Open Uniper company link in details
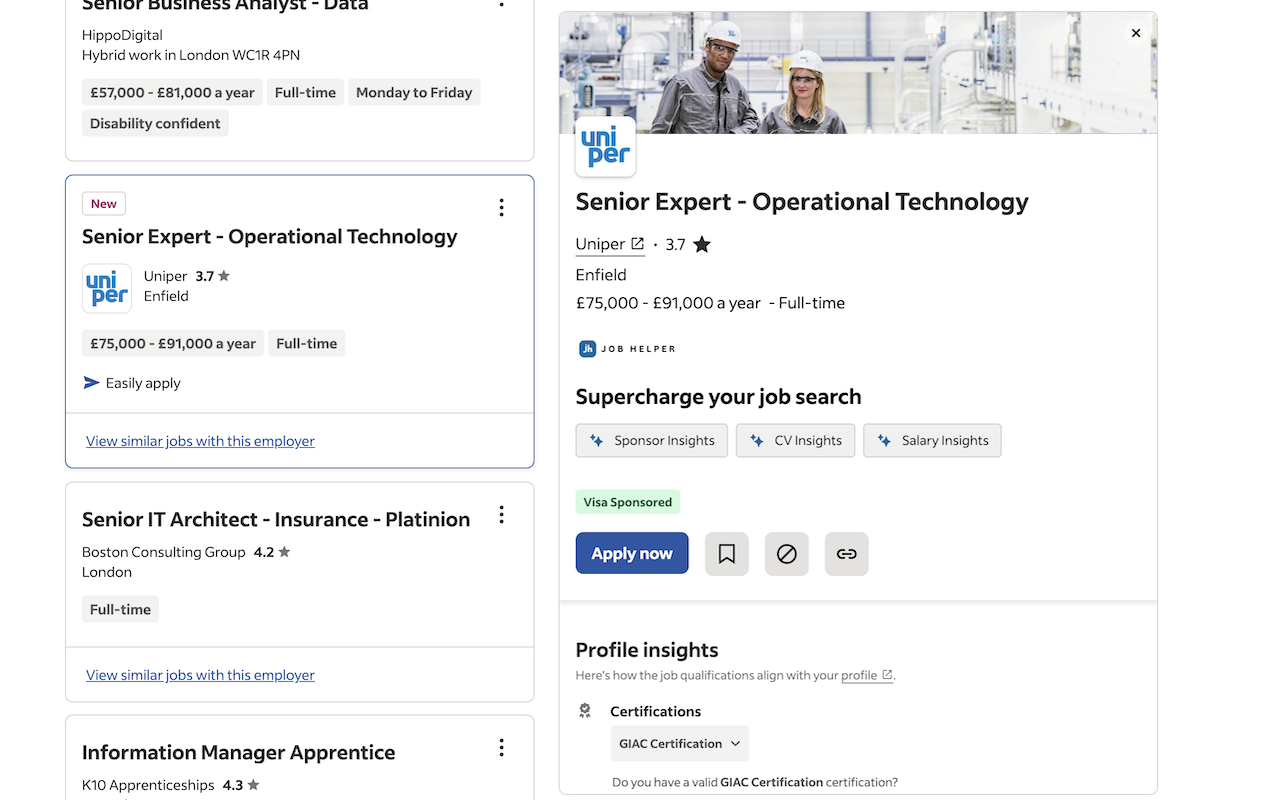Viewport: 1280px width, 800px height. click(x=610, y=244)
